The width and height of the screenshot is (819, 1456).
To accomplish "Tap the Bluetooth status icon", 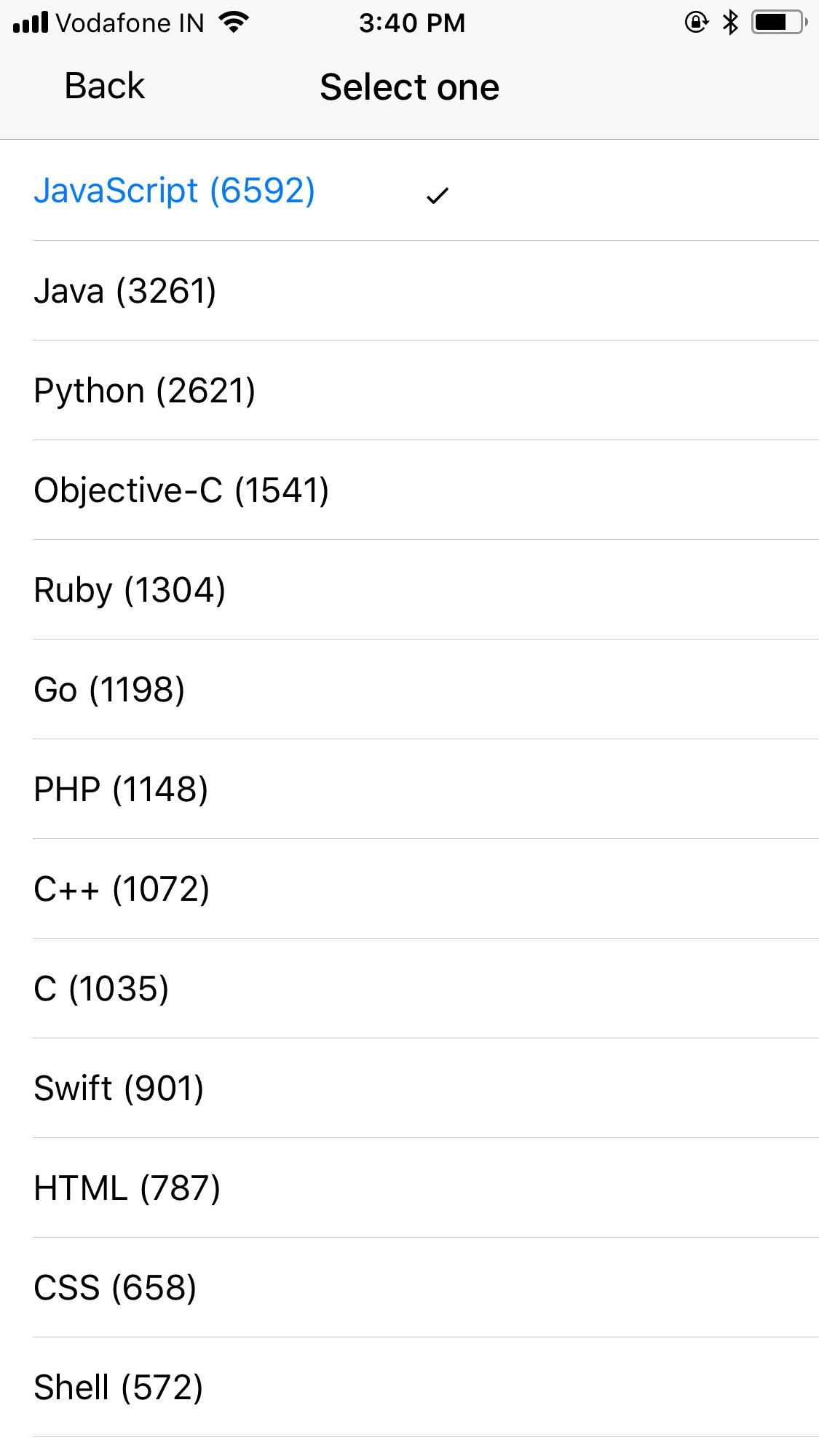I will [x=730, y=23].
